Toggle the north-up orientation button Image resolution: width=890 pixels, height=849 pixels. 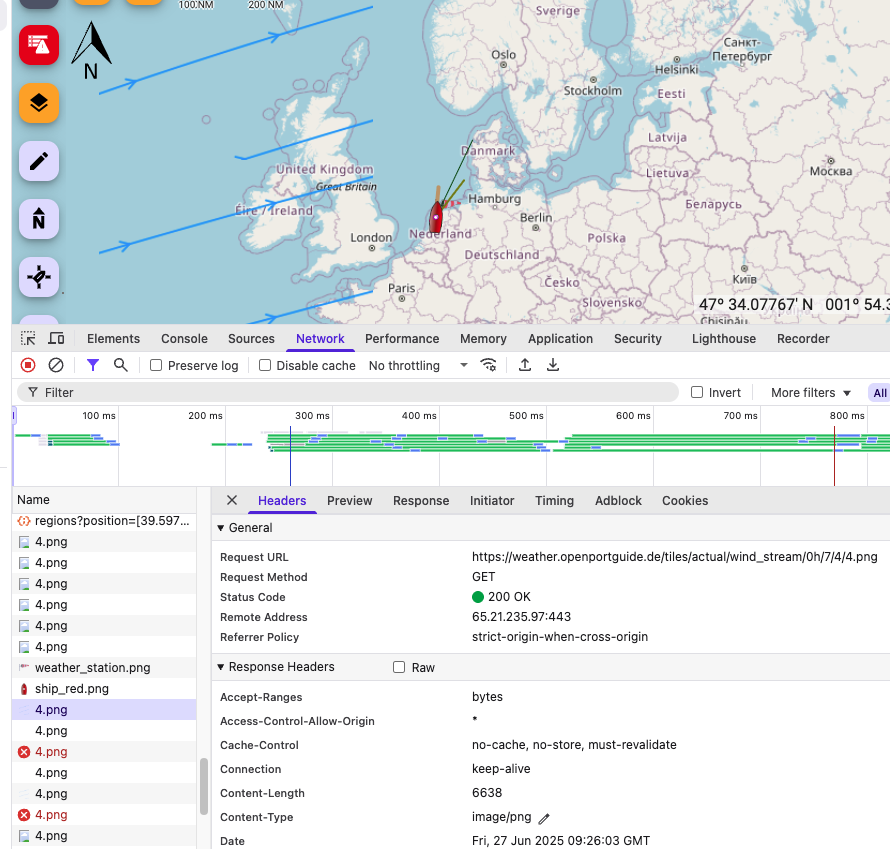point(39,219)
